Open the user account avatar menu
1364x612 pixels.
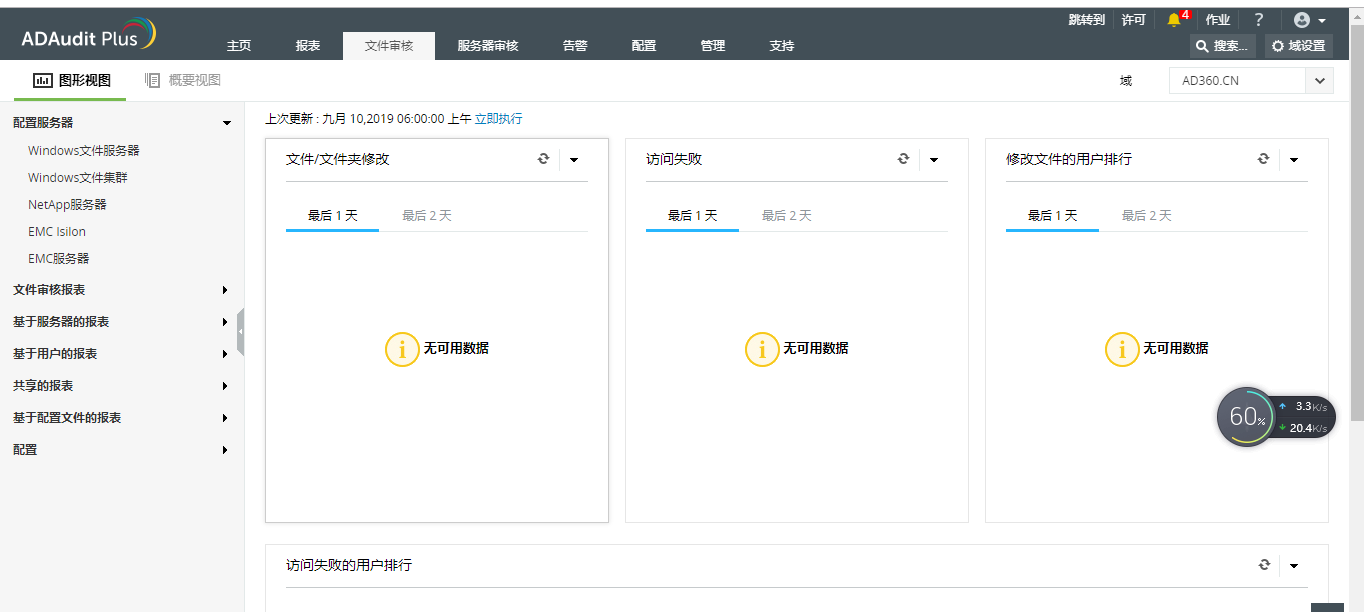click(1309, 20)
